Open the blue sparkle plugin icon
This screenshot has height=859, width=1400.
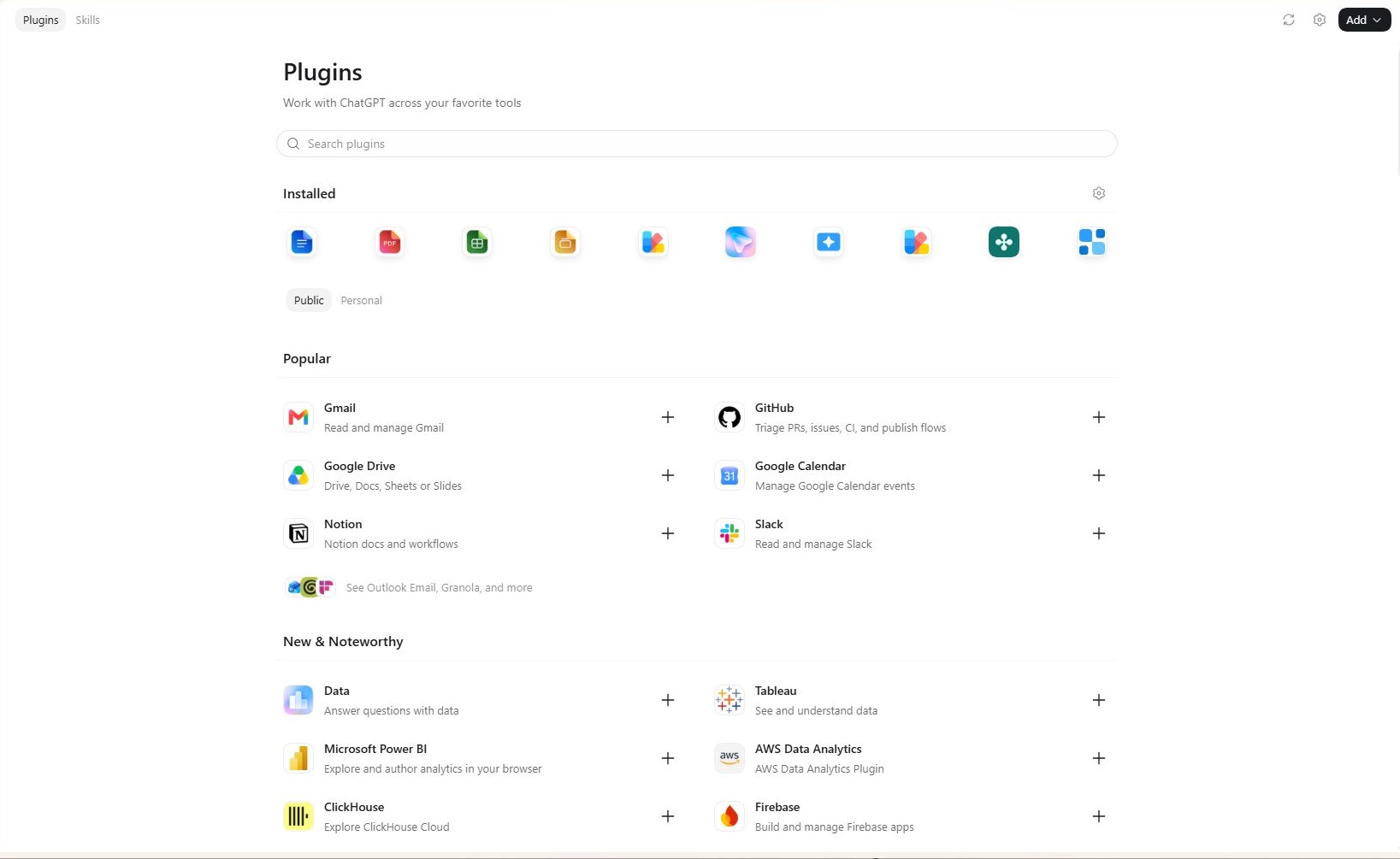[829, 243]
